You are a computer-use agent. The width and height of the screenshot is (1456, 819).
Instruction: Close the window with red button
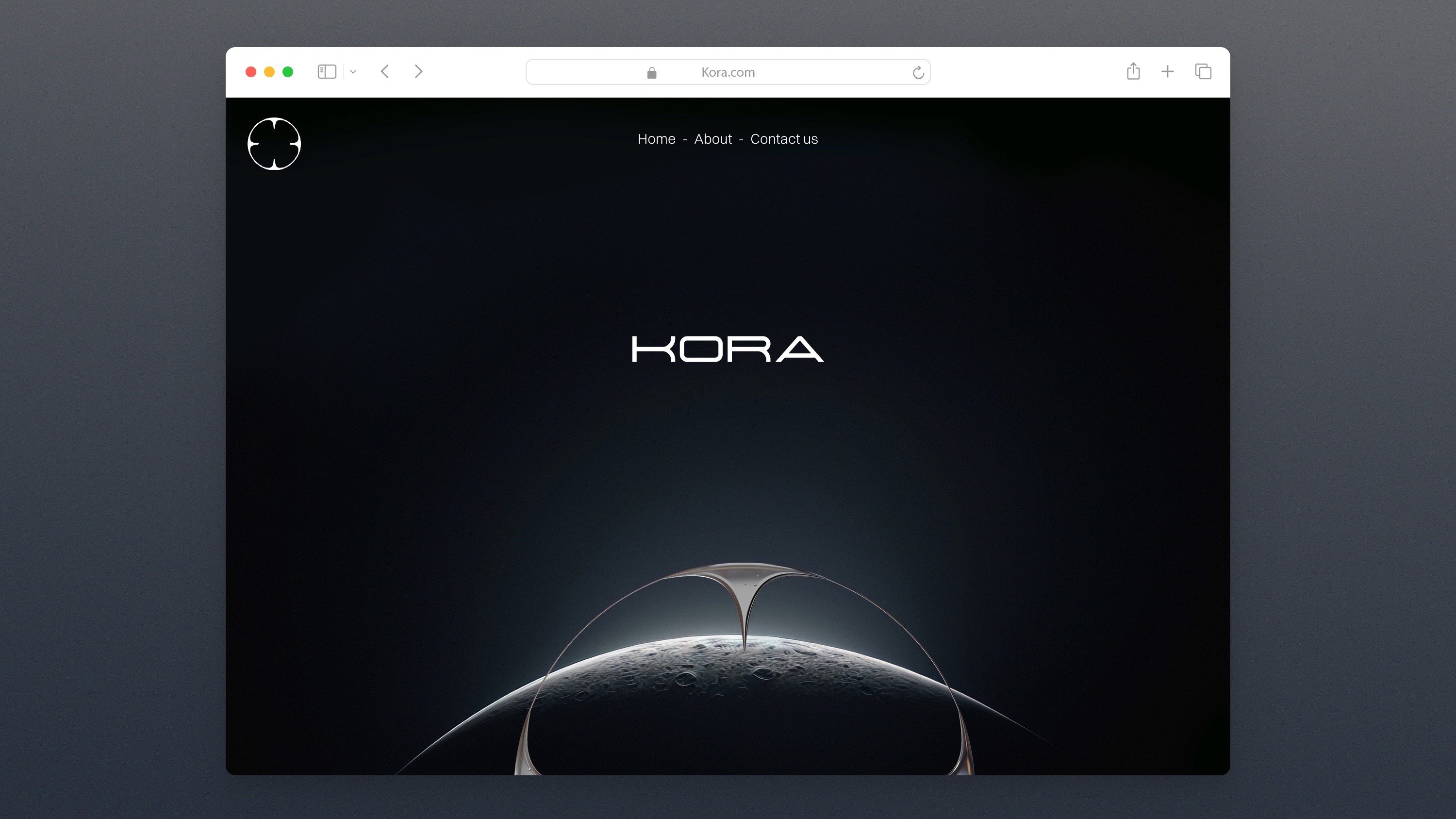tap(251, 72)
